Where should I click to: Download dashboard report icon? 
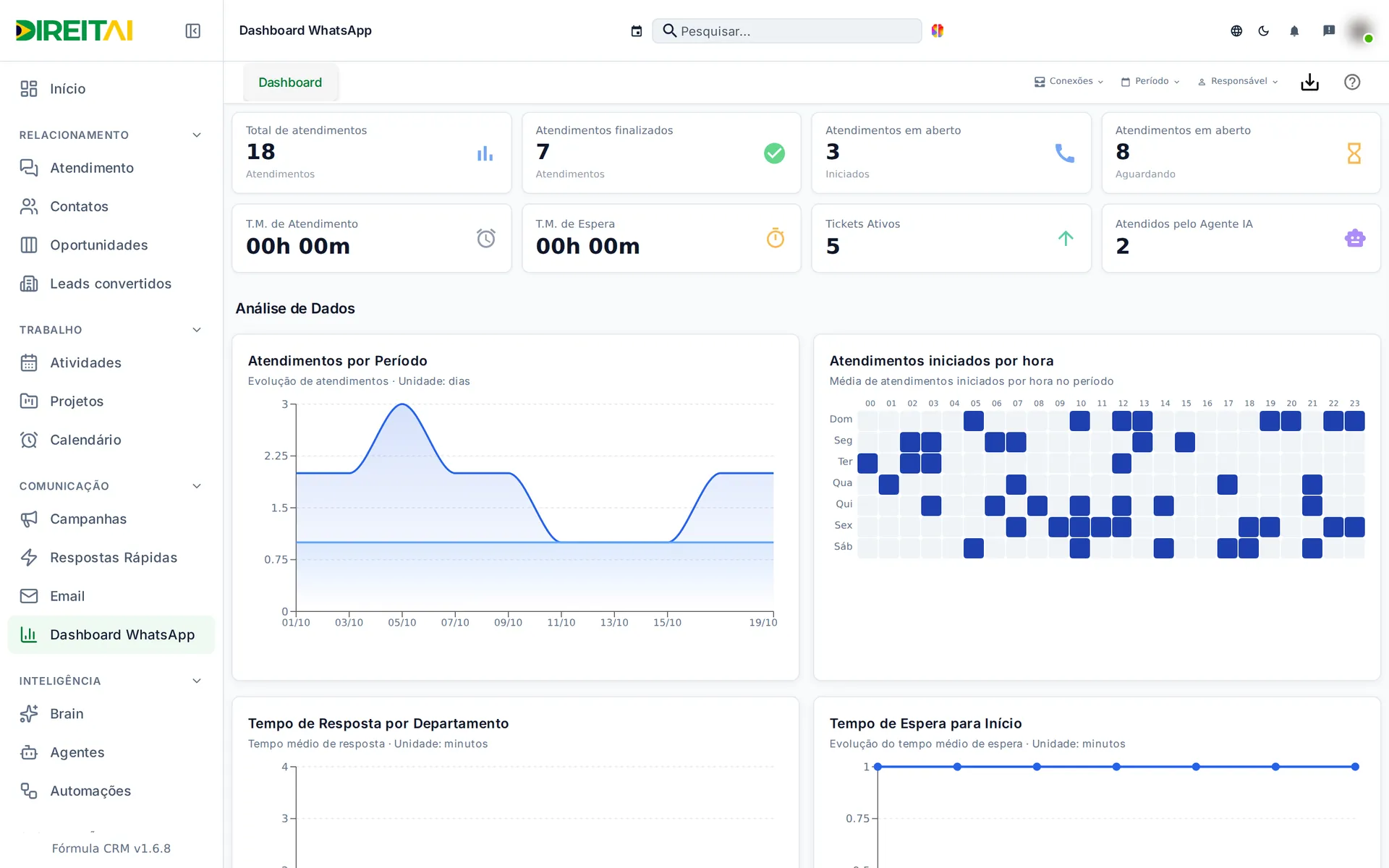[x=1309, y=82]
